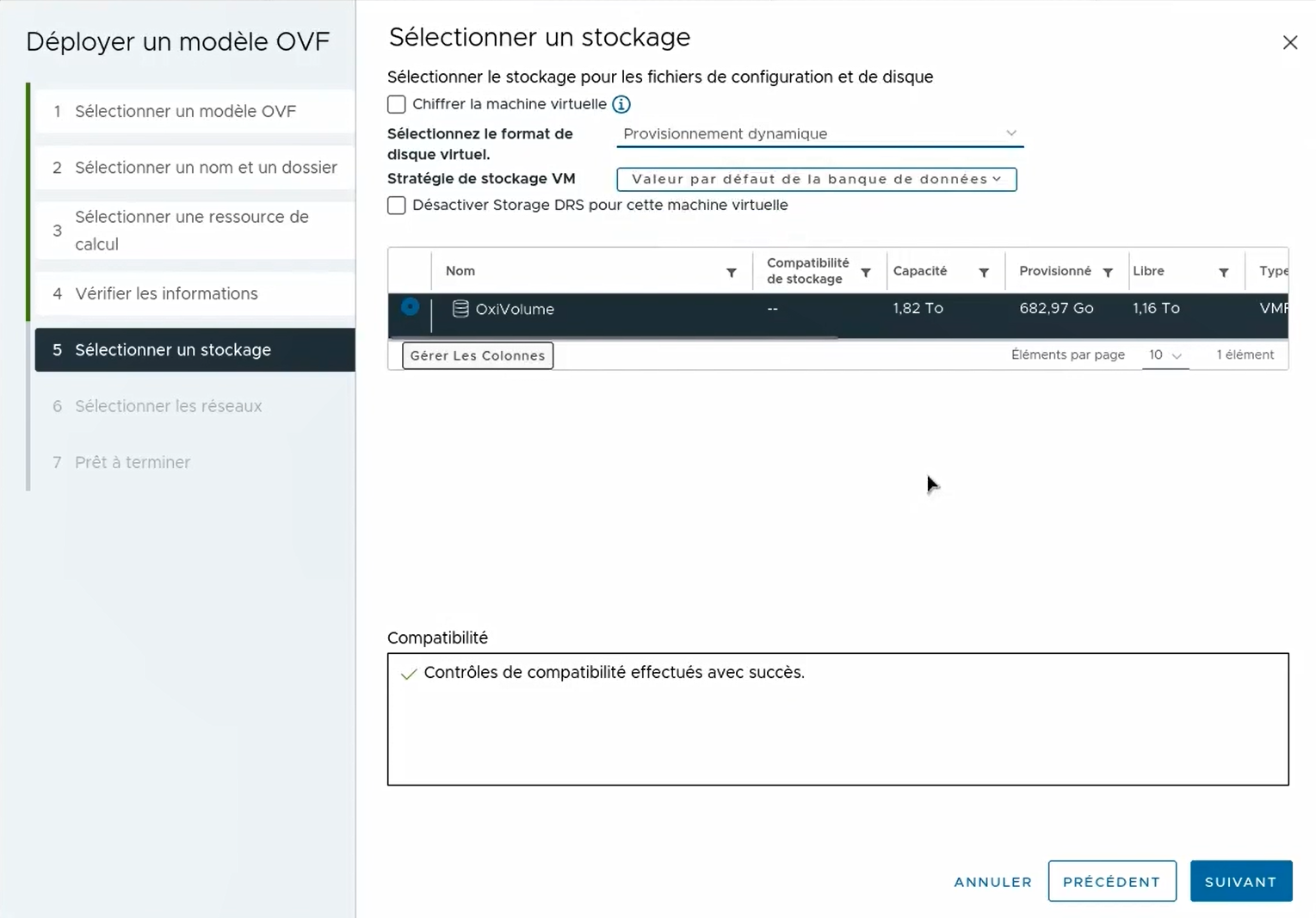1316x918 pixels.
Task: Click Gérer Les Colonnes
Action: pos(477,354)
